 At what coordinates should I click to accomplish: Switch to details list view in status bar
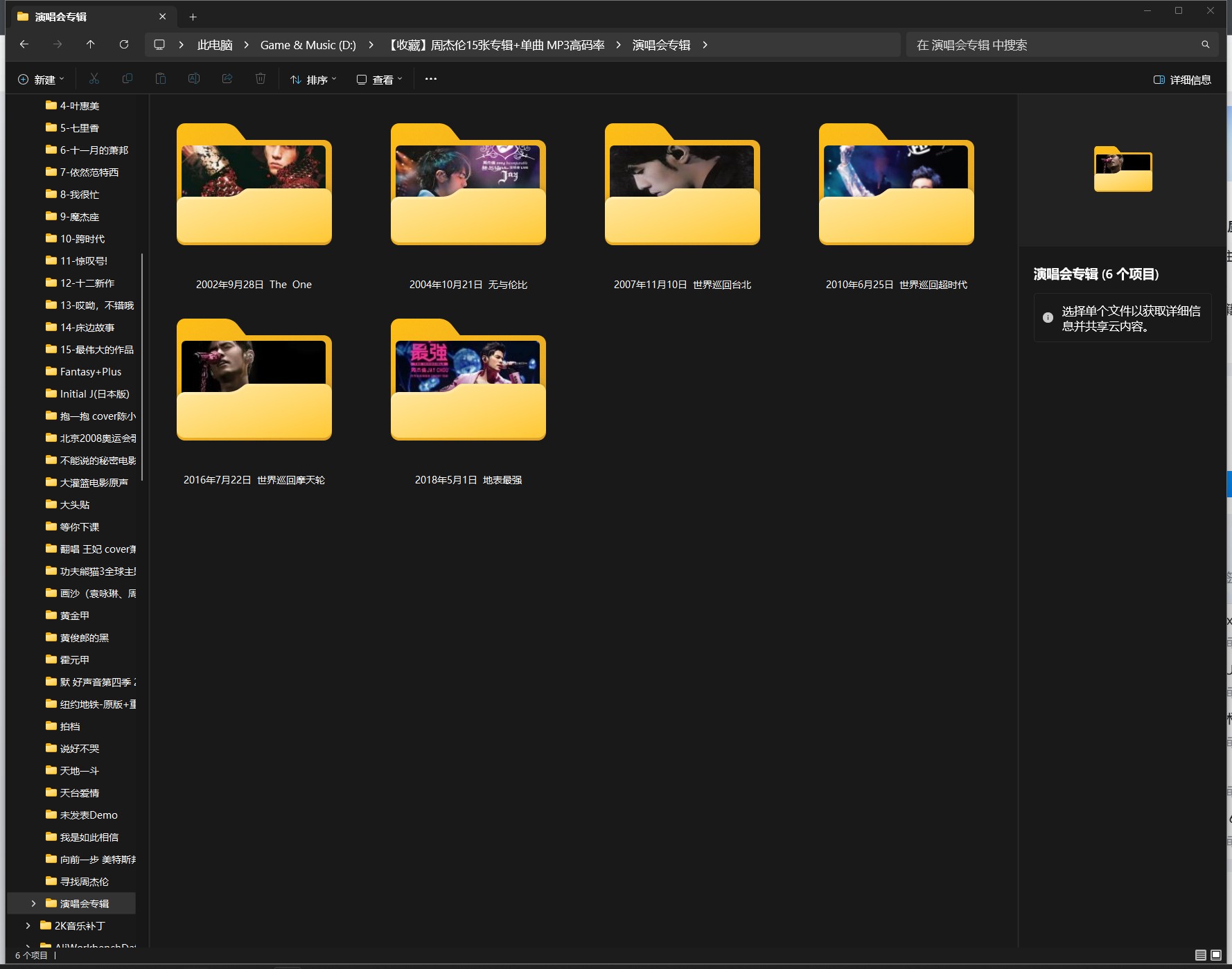click(x=1201, y=955)
